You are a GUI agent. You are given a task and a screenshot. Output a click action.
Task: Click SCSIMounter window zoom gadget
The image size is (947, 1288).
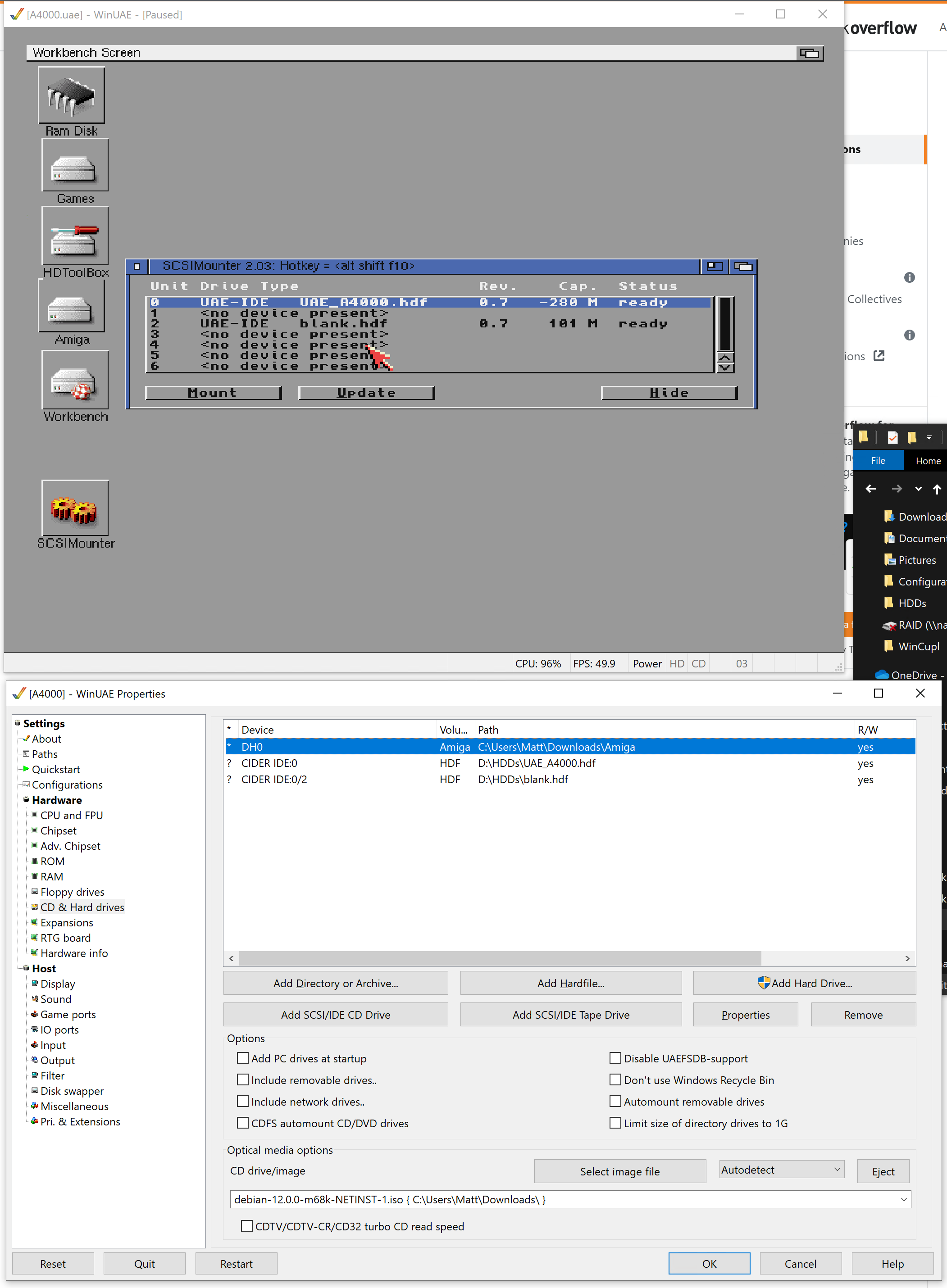pos(714,267)
